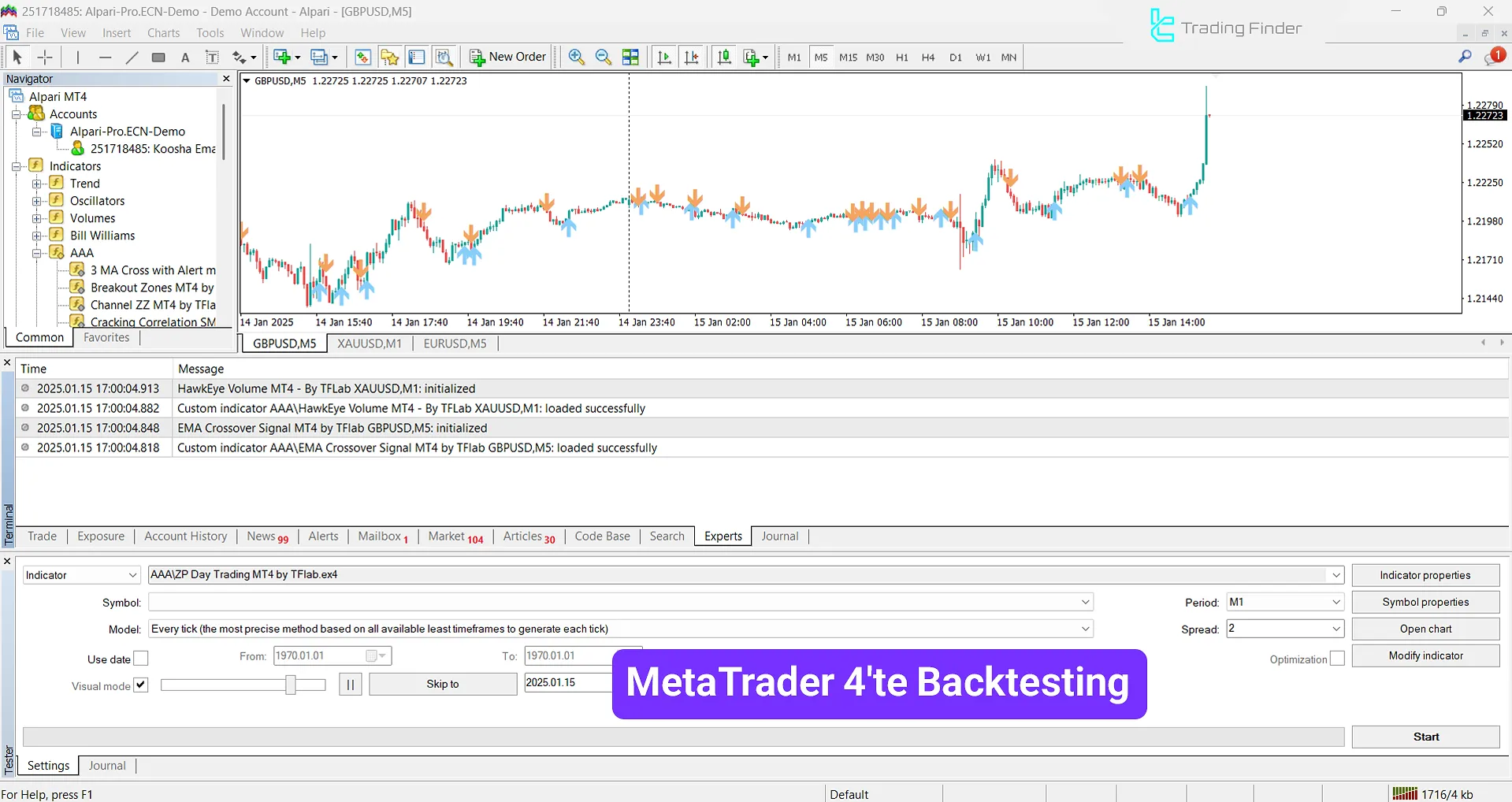The image size is (1512, 802).
Task: Open chart from the tester panel
Action: pos(1425,628)
